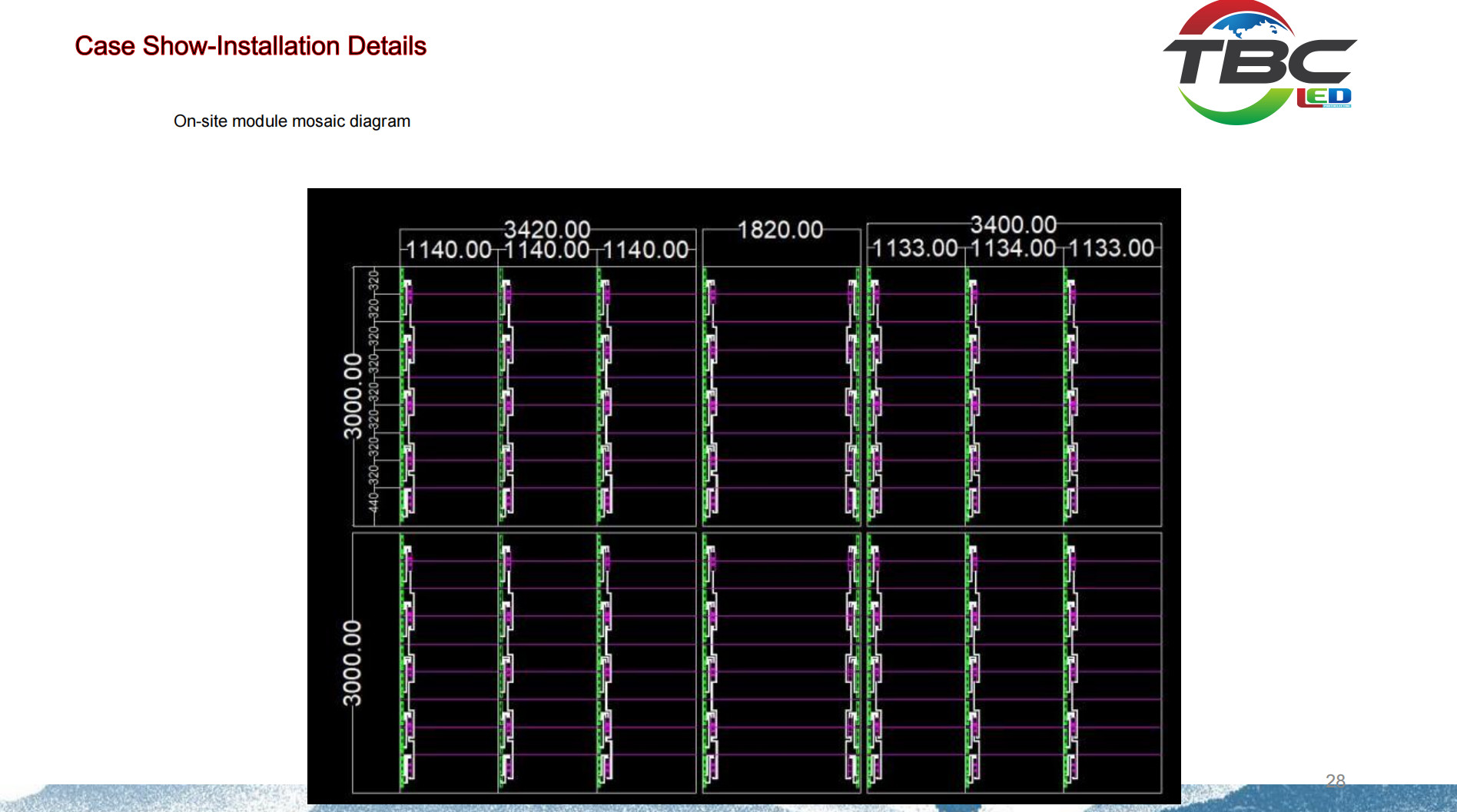Click the rightmost 1140.00 dimension label
This screenshot has width=1457, height=812.
pyautogui.click(x=646, y=250)
